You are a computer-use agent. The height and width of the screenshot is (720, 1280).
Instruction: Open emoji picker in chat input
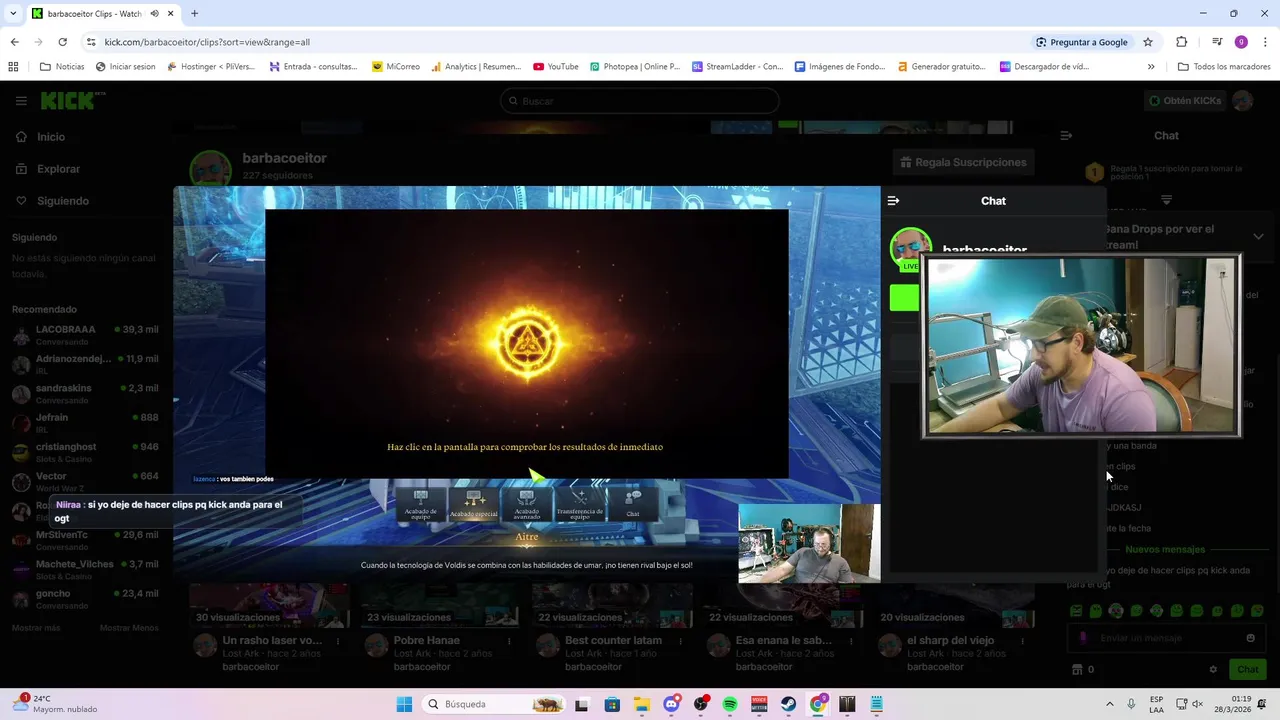coord(1250,638)
